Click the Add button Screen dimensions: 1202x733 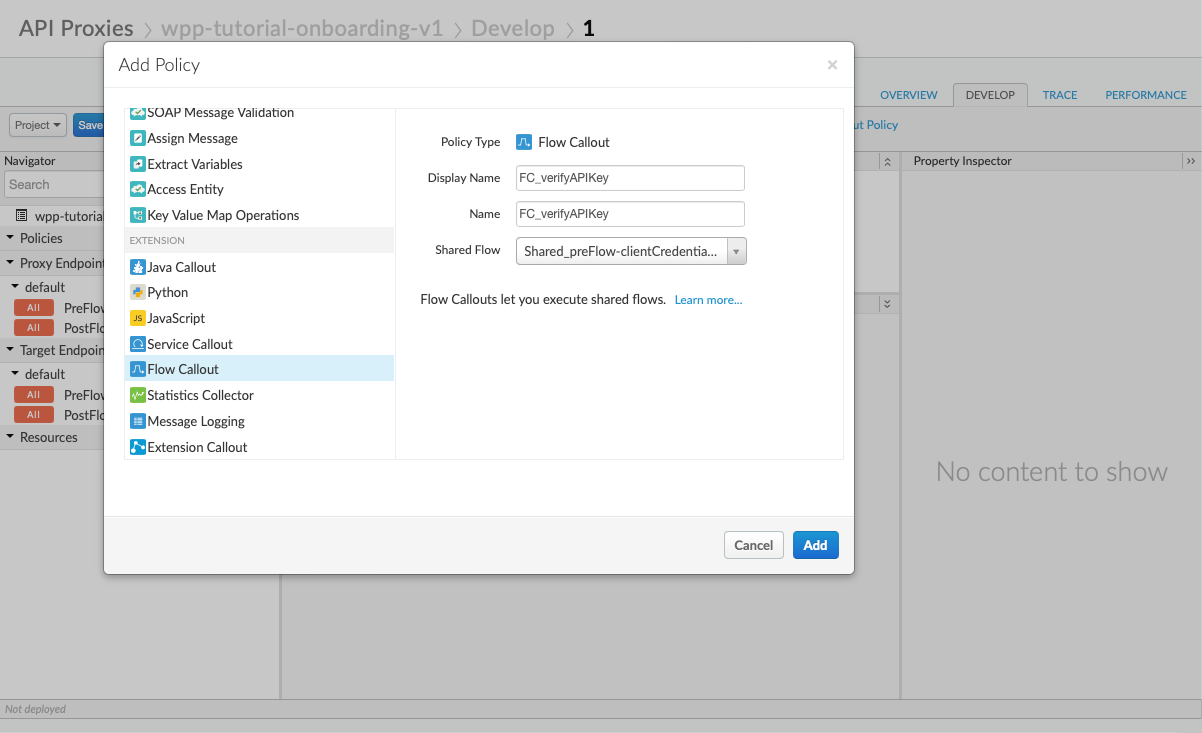click(x=815, y=545)
